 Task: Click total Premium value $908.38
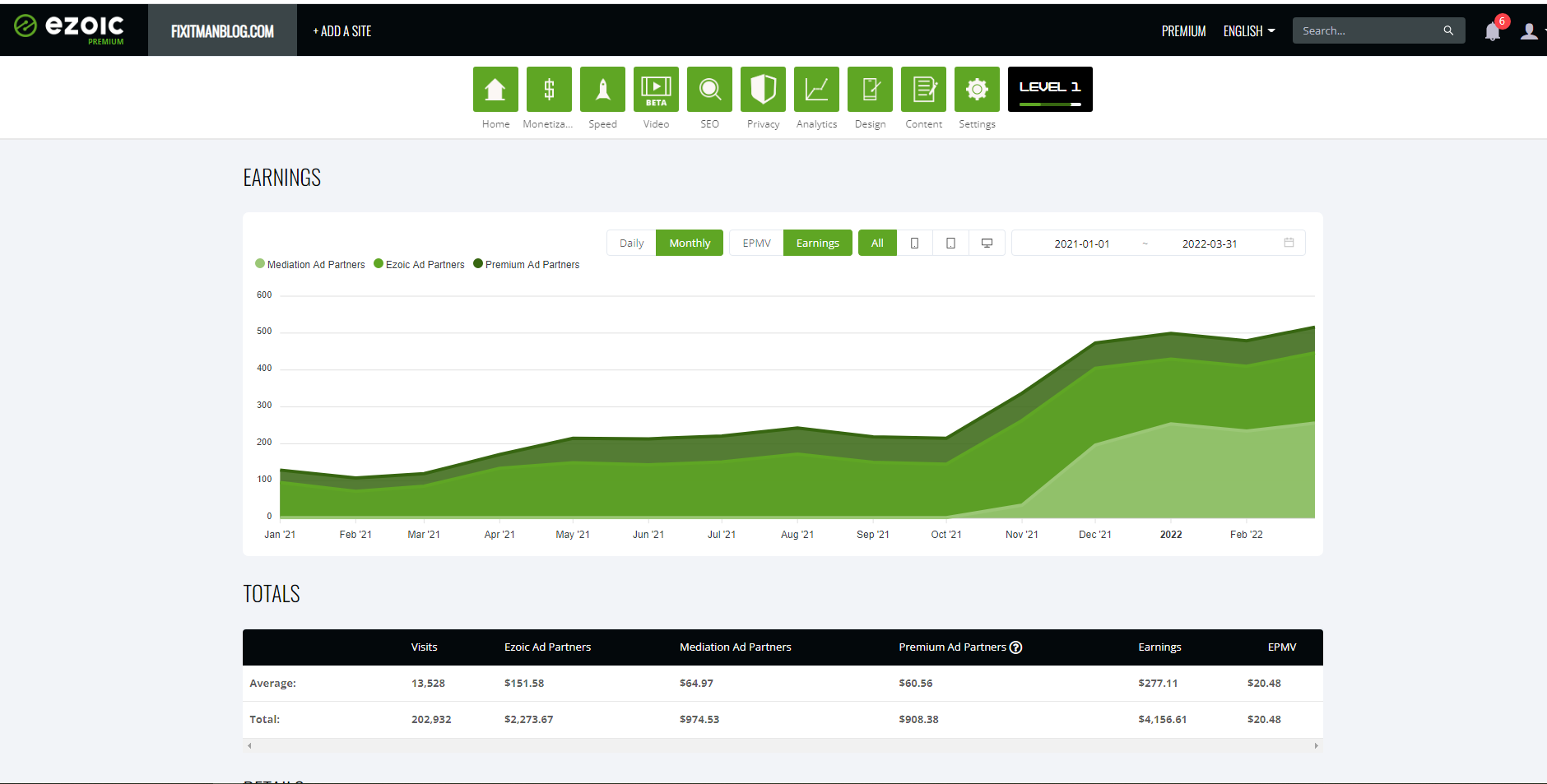918,720
